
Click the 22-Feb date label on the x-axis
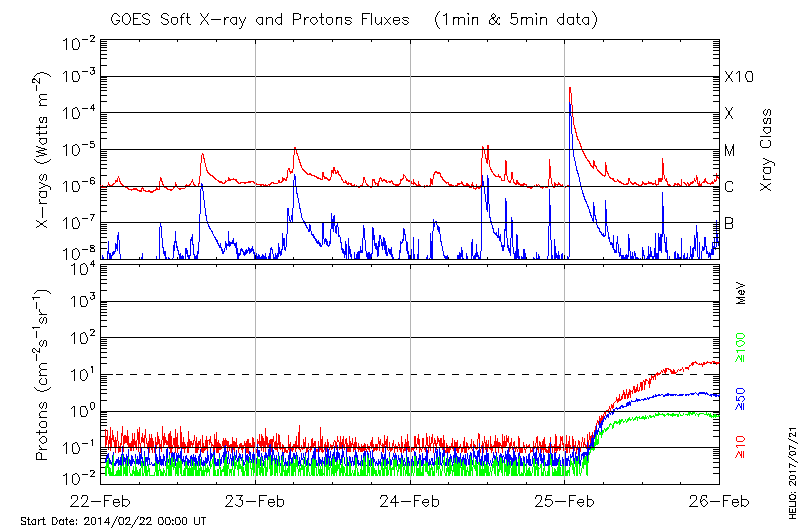pyautogui.click(x=102, y=502)
